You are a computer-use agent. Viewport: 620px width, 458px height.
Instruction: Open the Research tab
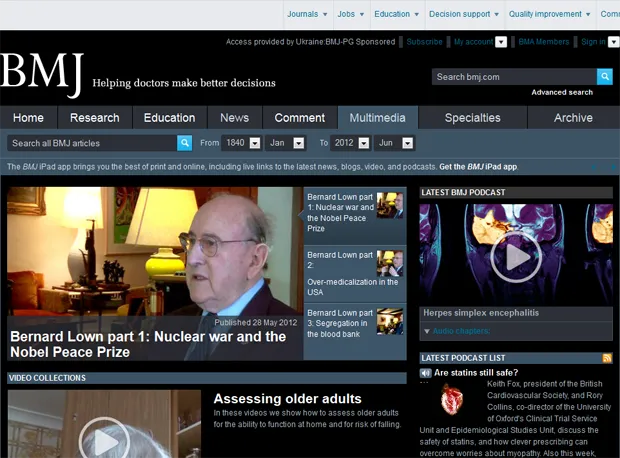[95, 118]
